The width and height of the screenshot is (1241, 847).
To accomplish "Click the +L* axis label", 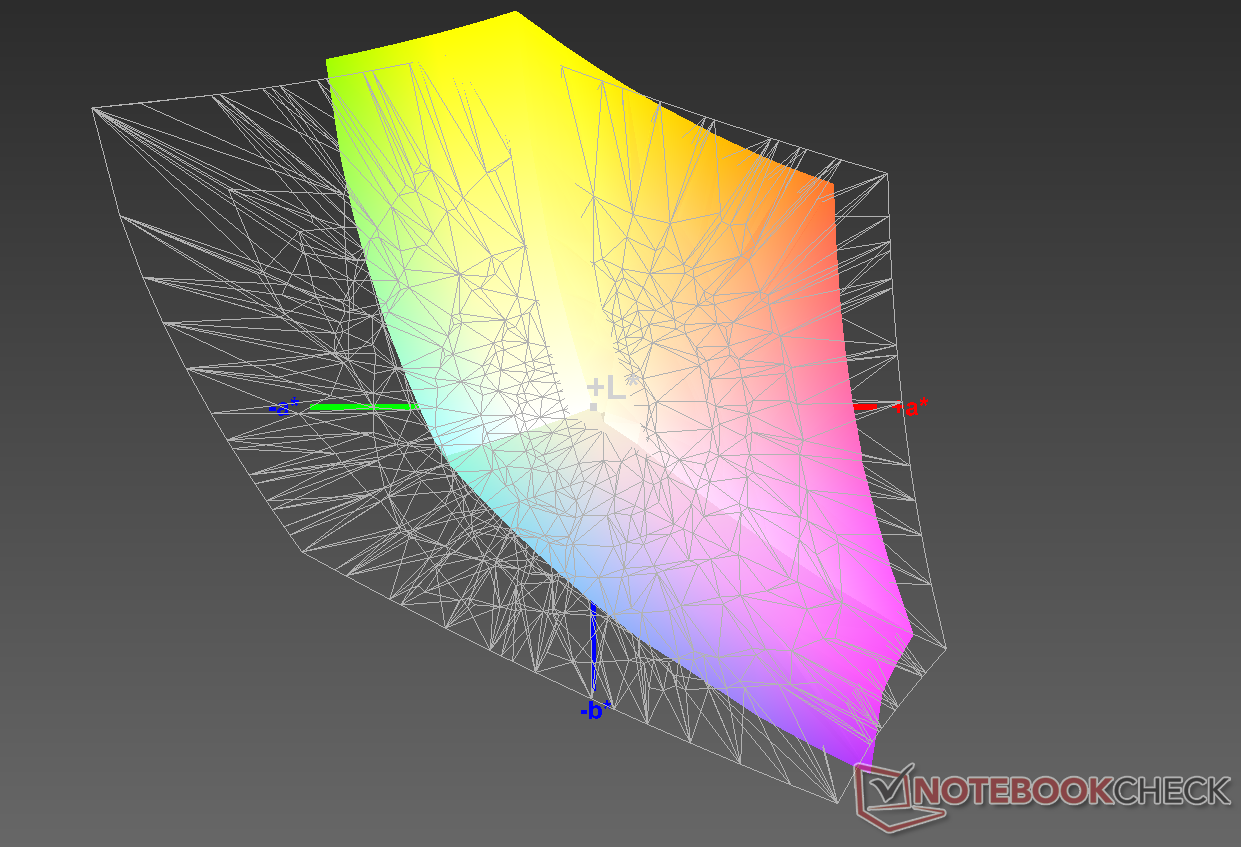I will tap(612, 388).
